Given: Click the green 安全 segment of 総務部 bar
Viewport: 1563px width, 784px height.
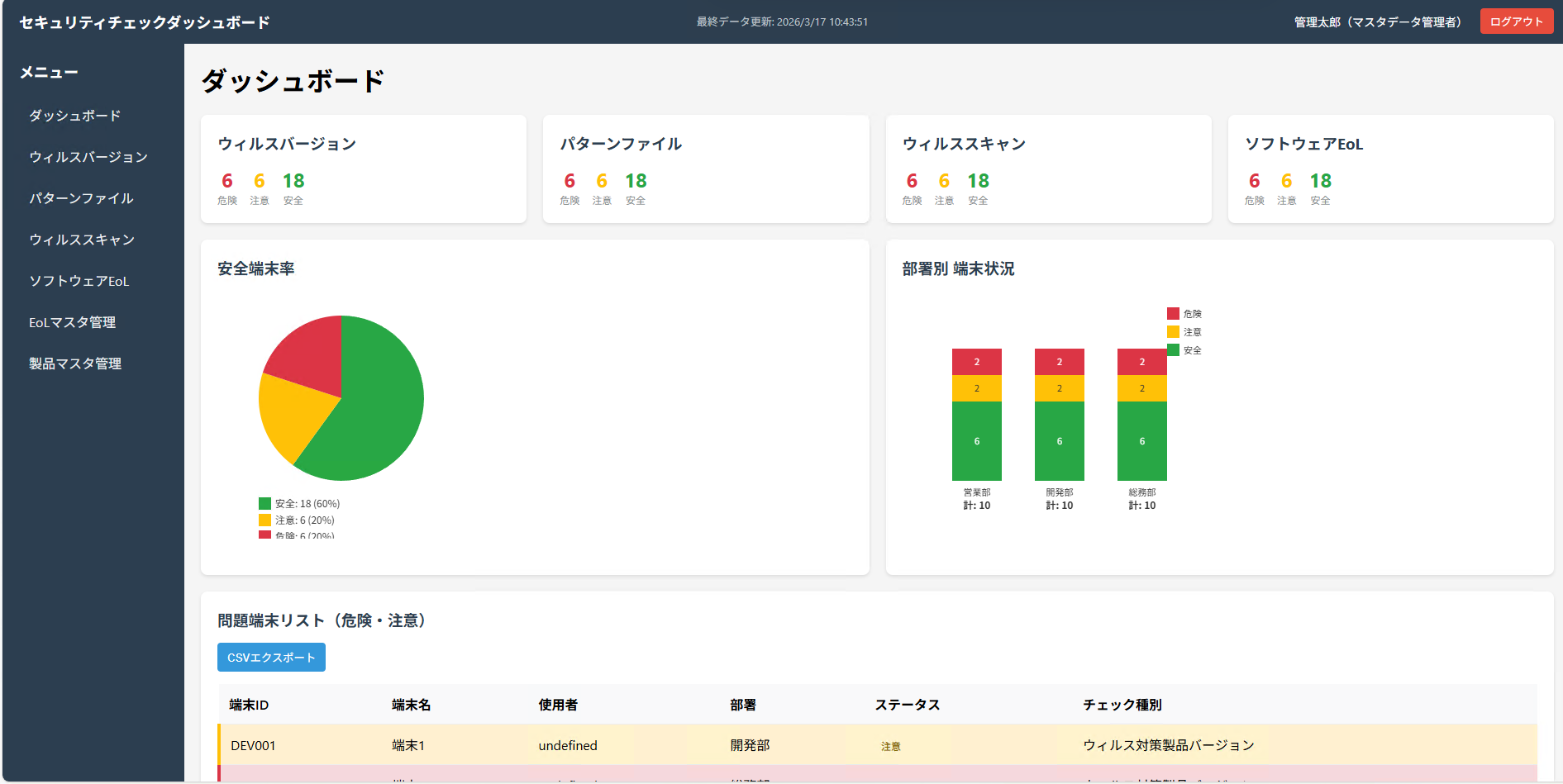Looking at the screenshot, I should [x=1142, y=441].
